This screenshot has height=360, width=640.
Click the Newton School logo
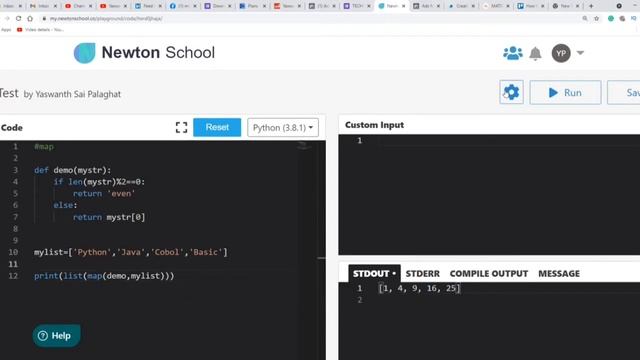(x=144, y=53)
